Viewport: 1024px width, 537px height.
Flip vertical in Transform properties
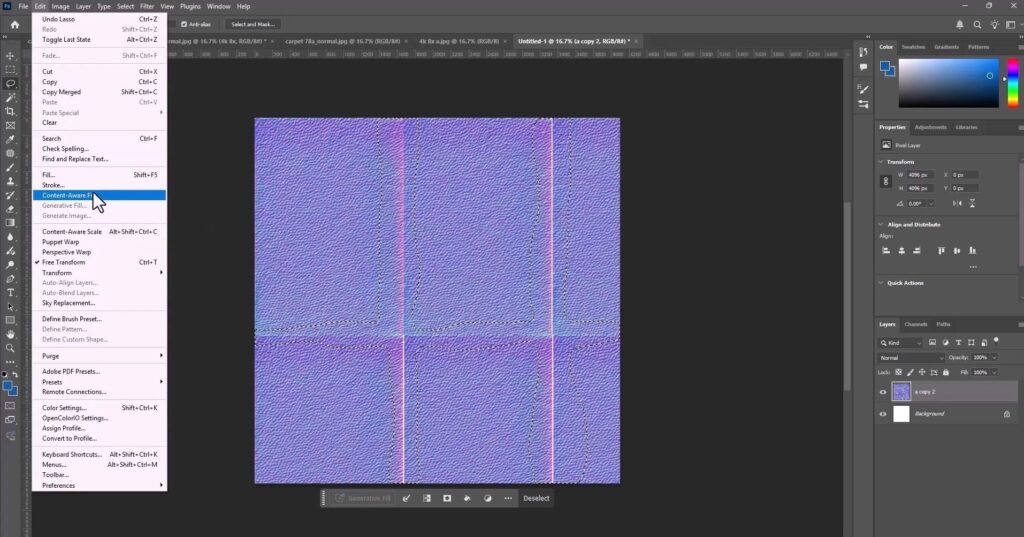pos(972,203)
